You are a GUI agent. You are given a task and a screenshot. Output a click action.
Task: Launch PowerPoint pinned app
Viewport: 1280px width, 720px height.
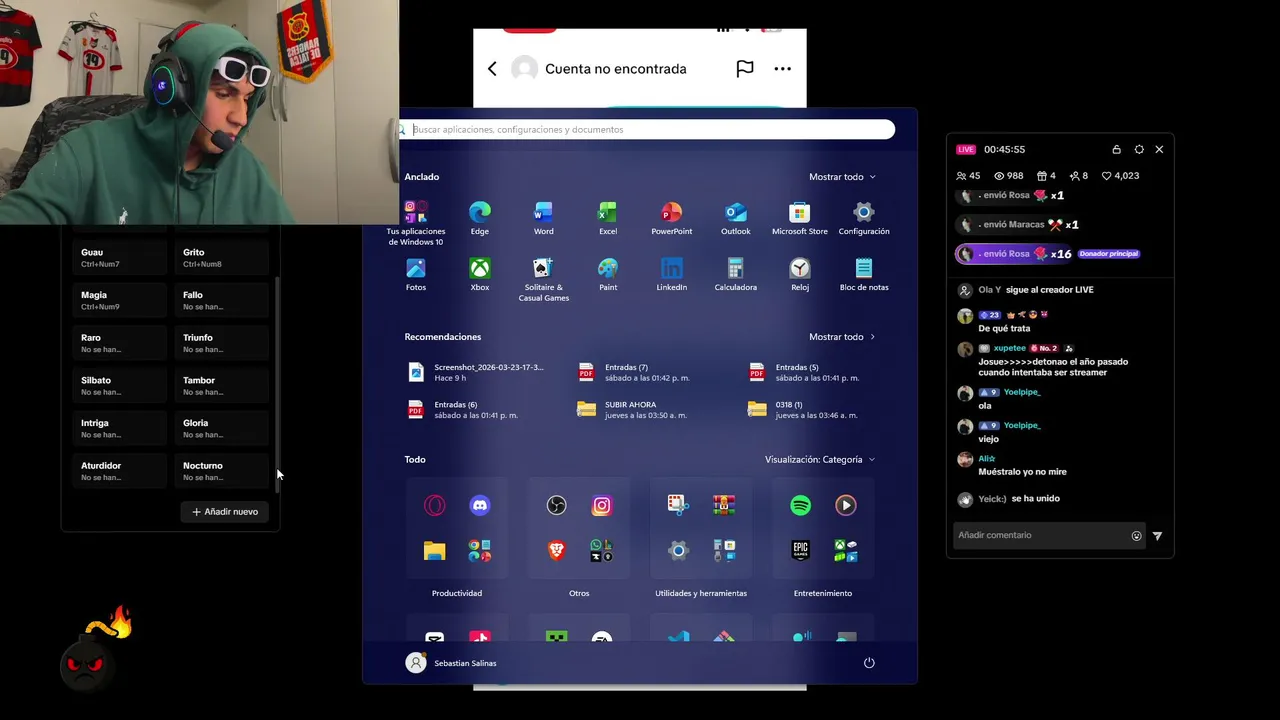point(671,218)
